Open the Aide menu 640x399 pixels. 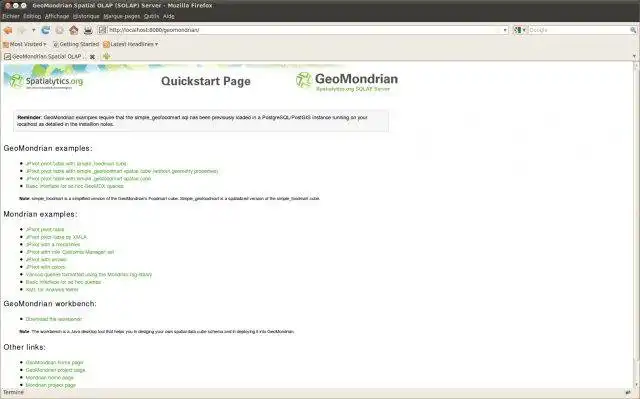169,16
